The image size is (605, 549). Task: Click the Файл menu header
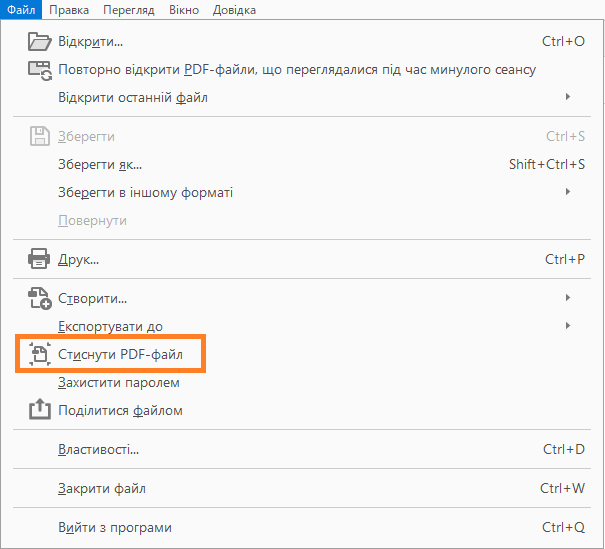pos(21,10)
